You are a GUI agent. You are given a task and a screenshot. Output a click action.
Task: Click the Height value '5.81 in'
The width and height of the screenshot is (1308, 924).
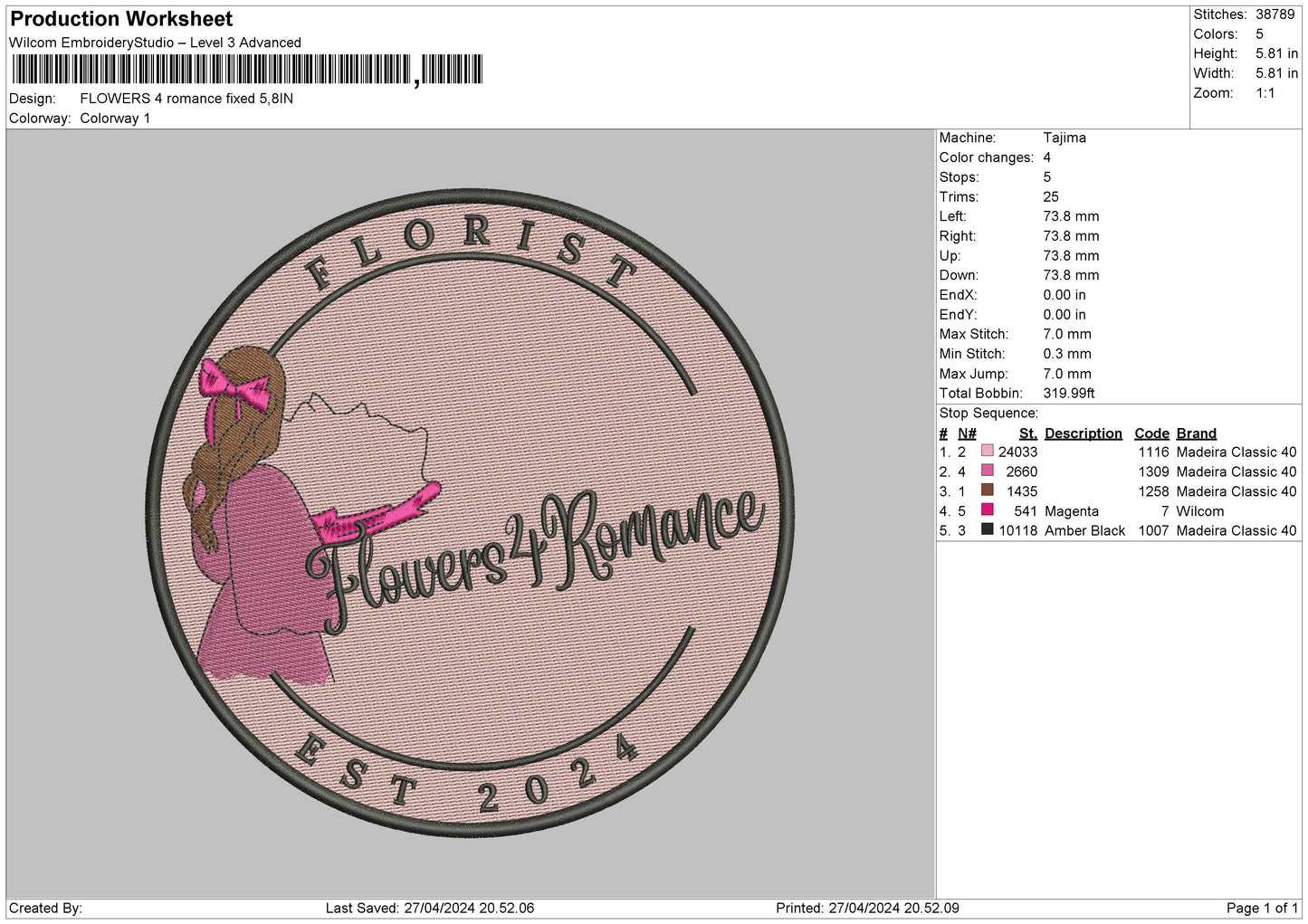click(1276, 54)
